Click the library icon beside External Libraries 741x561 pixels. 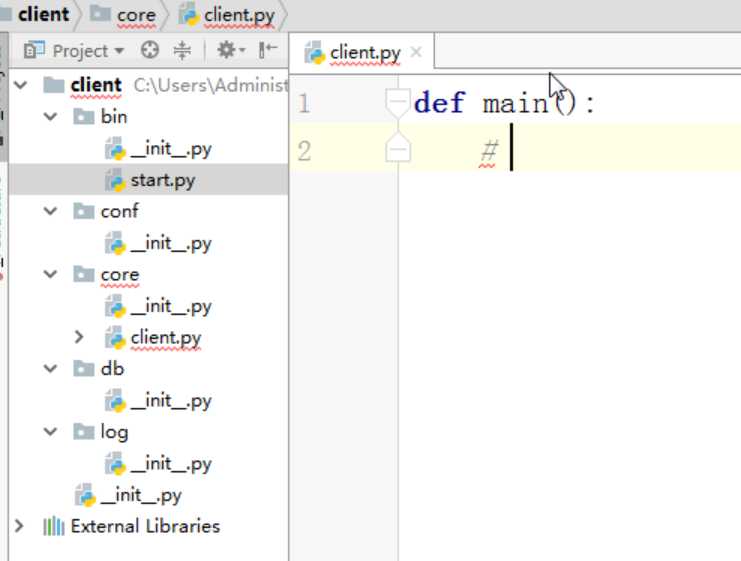coord(53,526)
